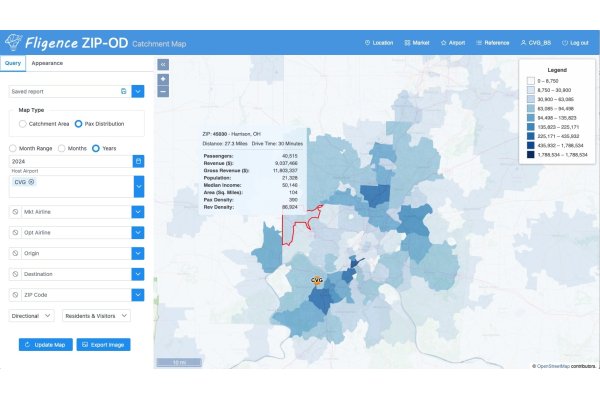Screen dimensions: 600x400
Task: Click the Opt Airline input field
Action: (x=76, y=232)
